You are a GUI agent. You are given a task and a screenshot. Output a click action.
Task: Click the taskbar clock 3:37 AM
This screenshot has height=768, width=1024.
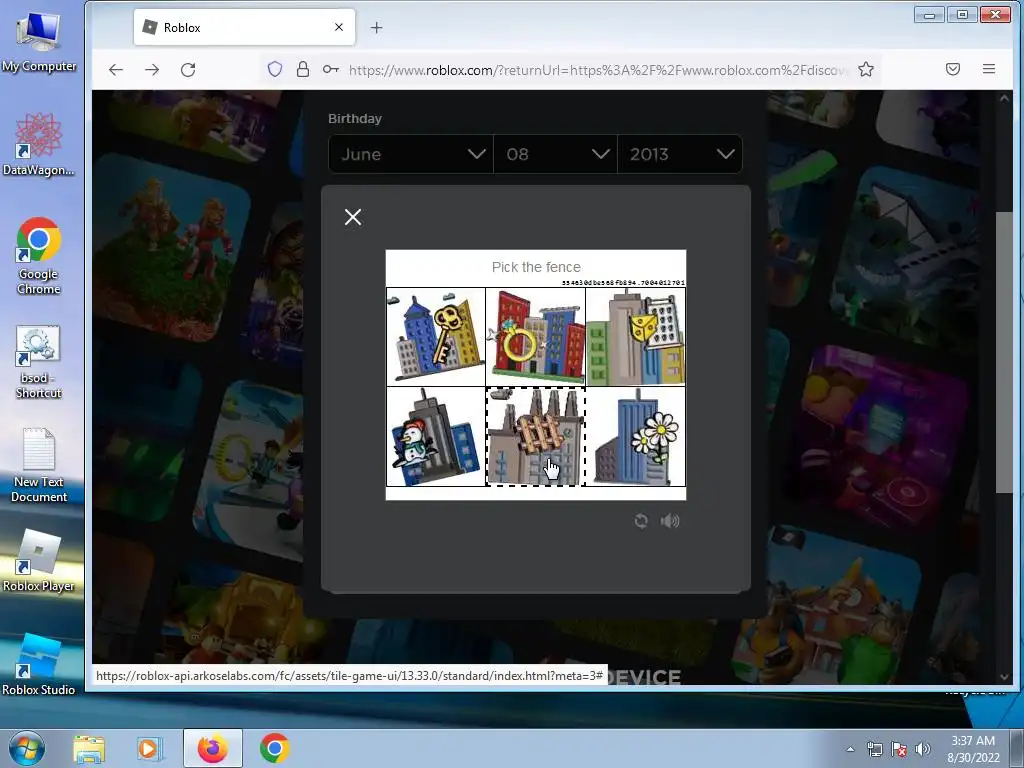click(x=973, y=749)
